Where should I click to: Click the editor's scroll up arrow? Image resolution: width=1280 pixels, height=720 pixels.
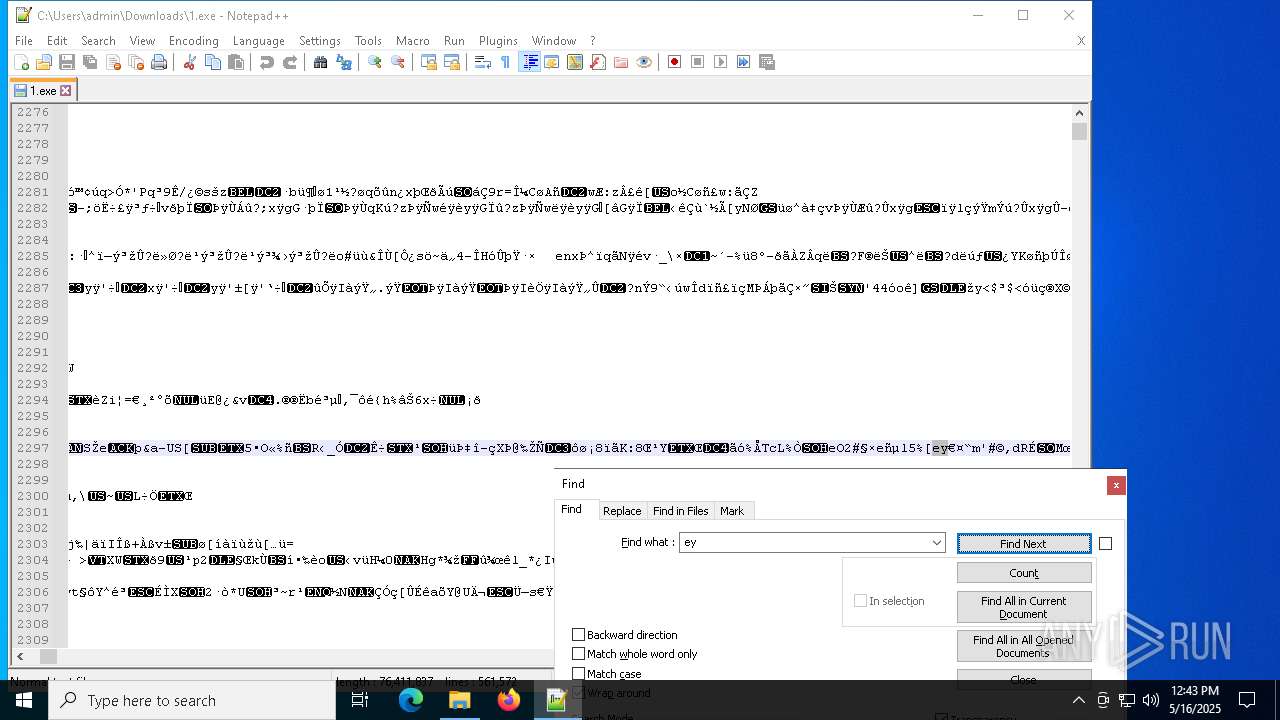1079,112
